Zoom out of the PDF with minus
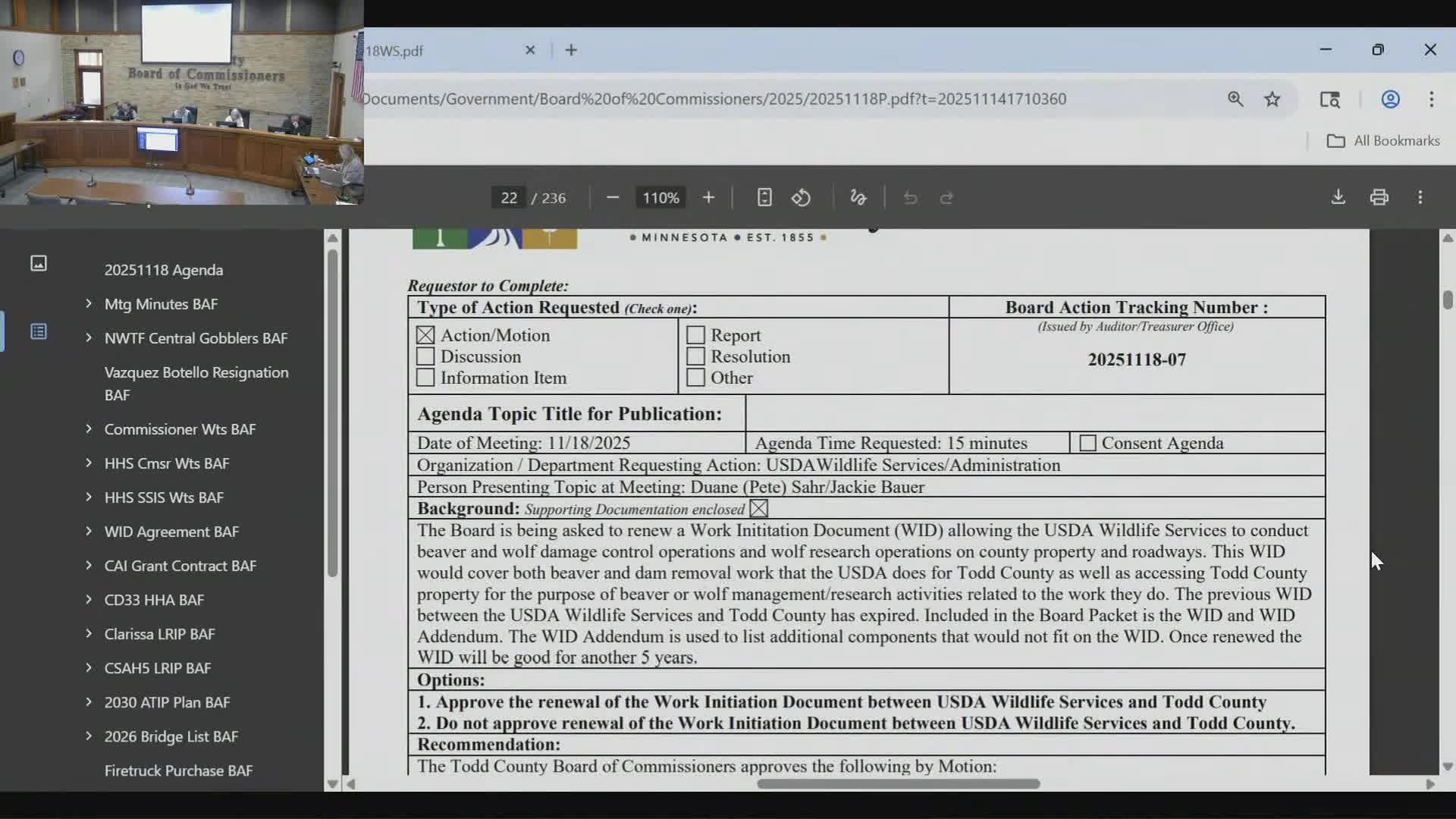The image size is (1456, 819). pyautogui.click(x=613, y=197)
